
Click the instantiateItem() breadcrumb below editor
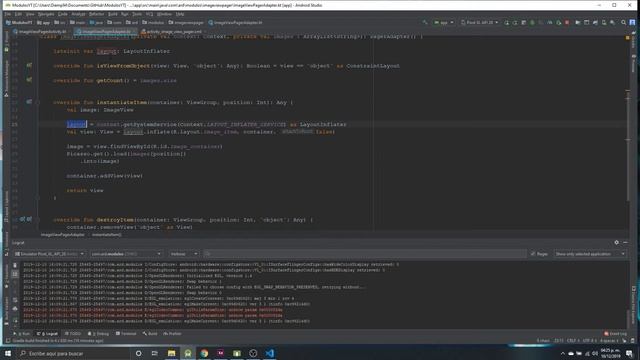click(106, 235)
